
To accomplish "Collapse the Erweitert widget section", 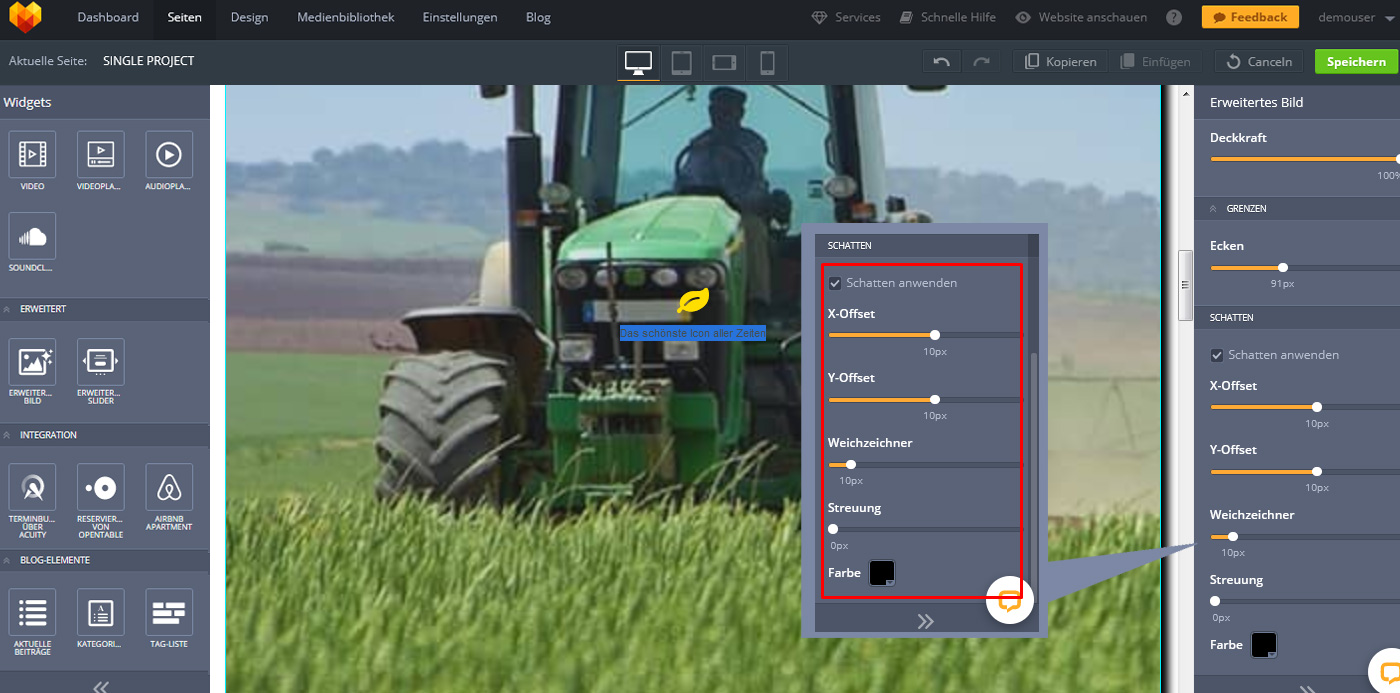I will coord(8,309).
